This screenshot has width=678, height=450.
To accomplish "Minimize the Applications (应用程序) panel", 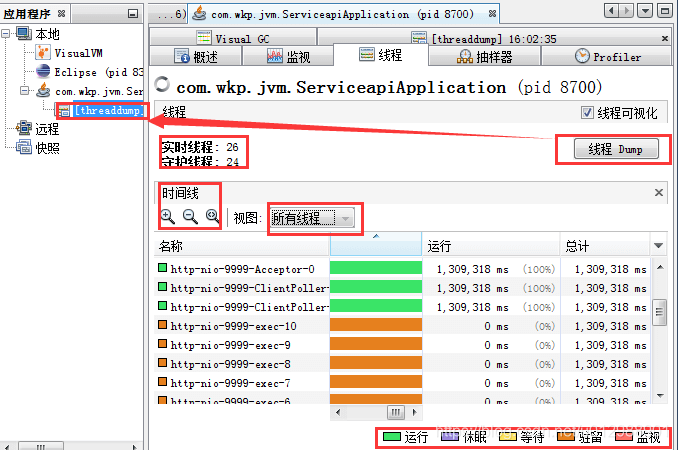I will click(133, 14).
